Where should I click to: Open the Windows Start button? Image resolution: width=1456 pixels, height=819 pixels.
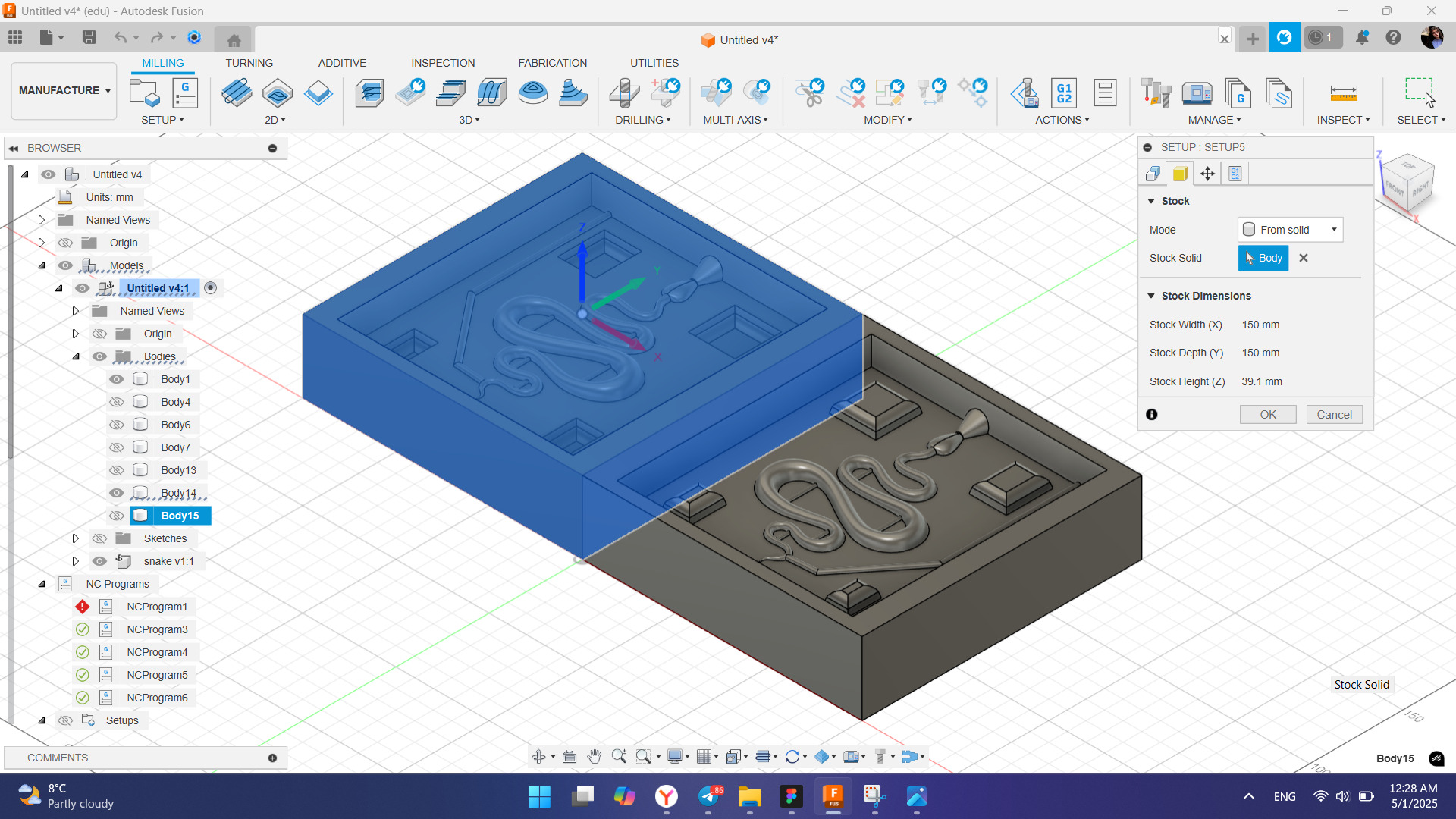coord(539,796)
